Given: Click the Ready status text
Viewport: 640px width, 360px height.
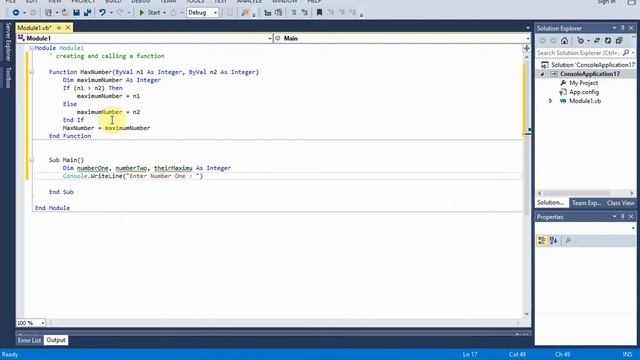Looking at the screenshot, I should tap(10, 354).
